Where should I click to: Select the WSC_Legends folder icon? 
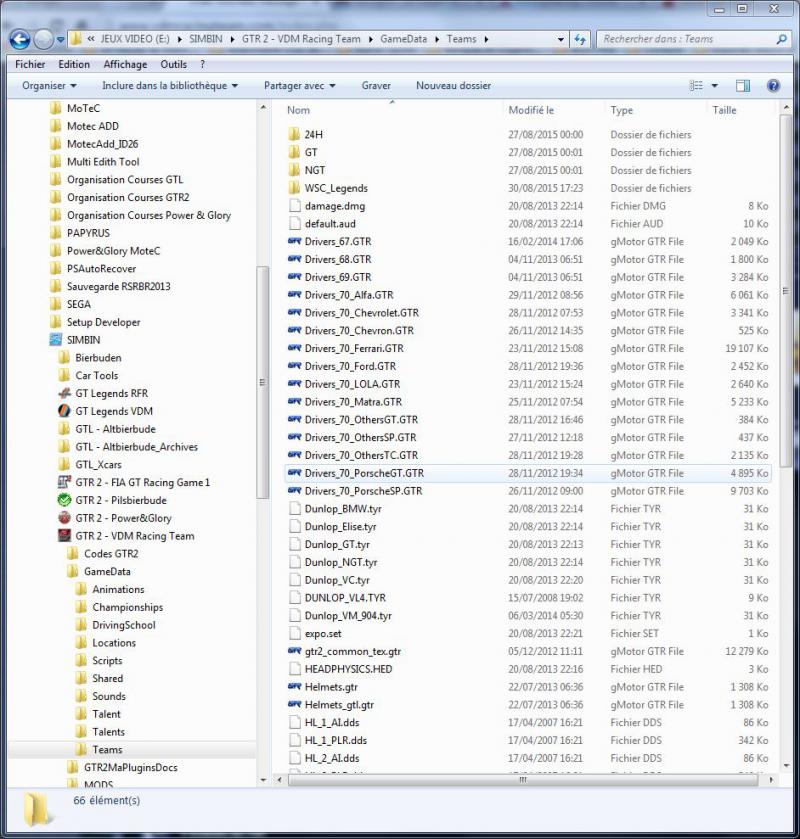tap(294, 188)
